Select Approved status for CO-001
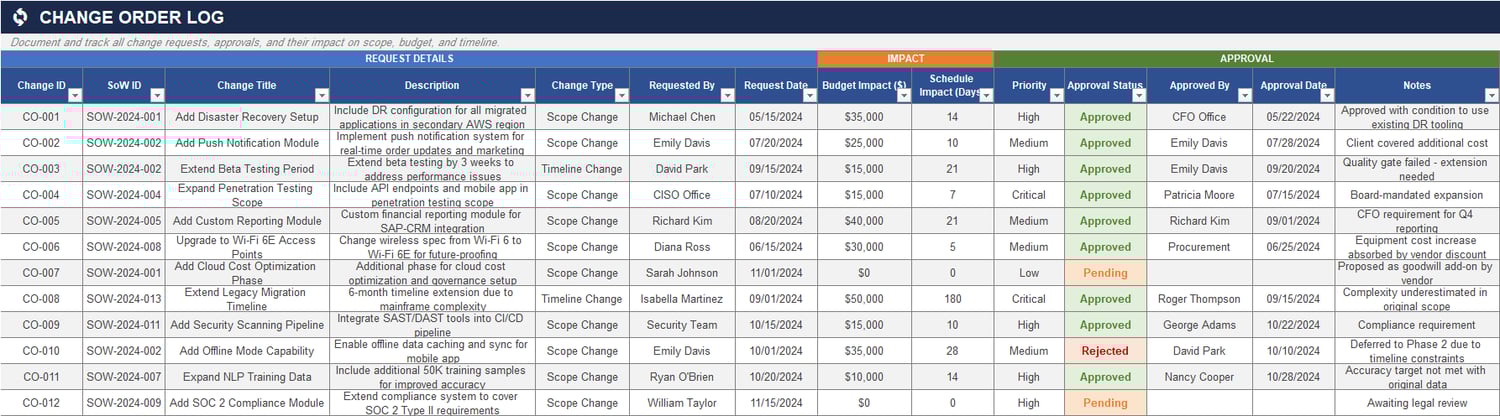This screenshot has width=1500, height=416. (1105, 117)
